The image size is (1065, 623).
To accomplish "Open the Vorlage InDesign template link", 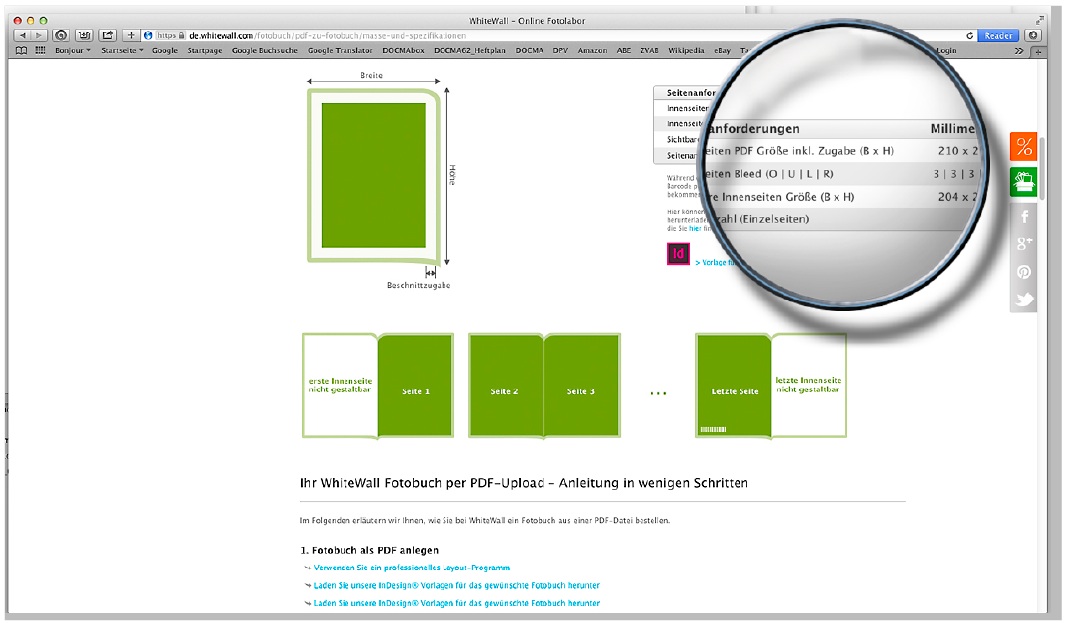I will click(x=715, y=262).
